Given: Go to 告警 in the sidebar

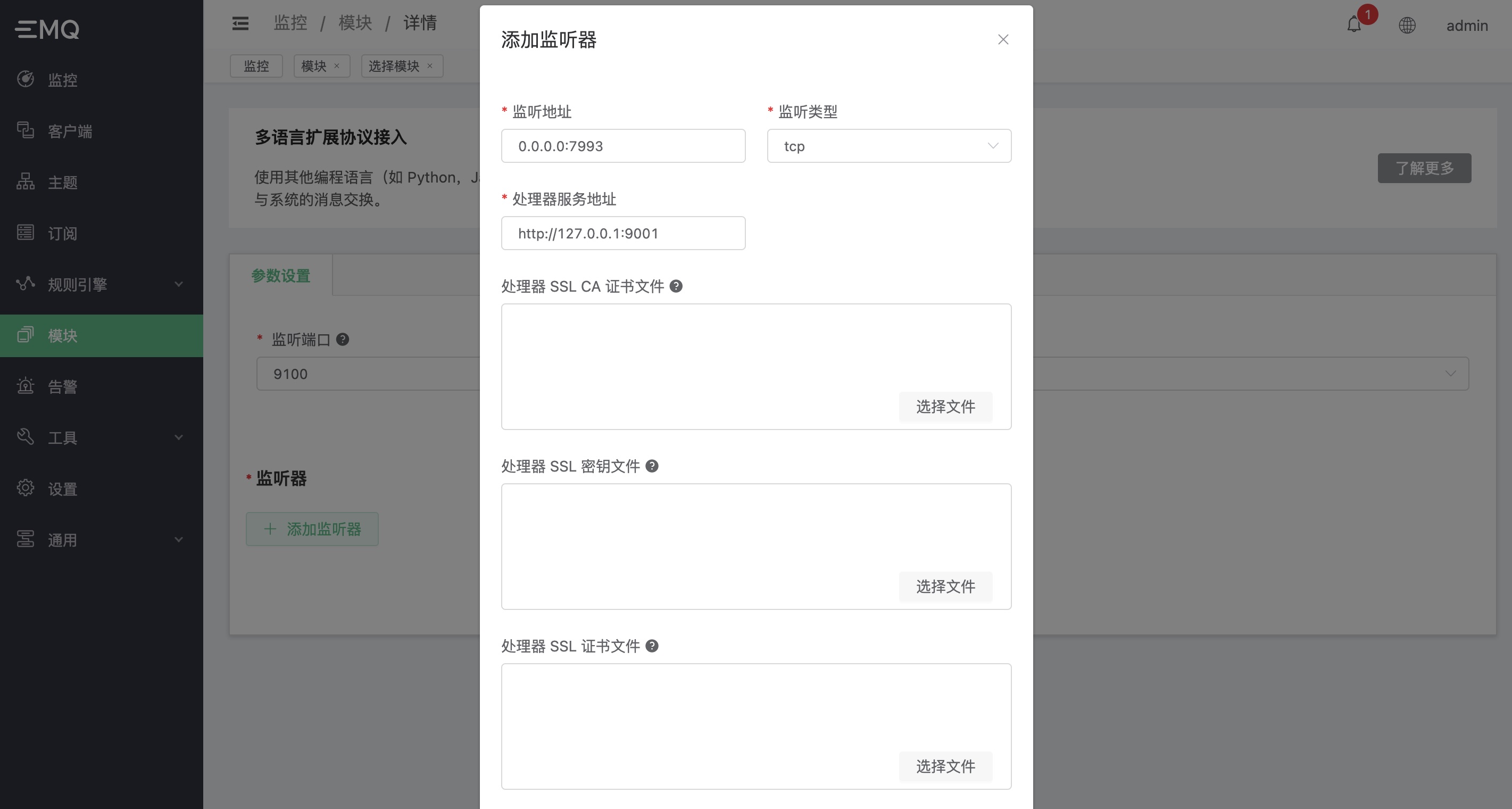Looking at the screenshot, I should pos(62,387).
